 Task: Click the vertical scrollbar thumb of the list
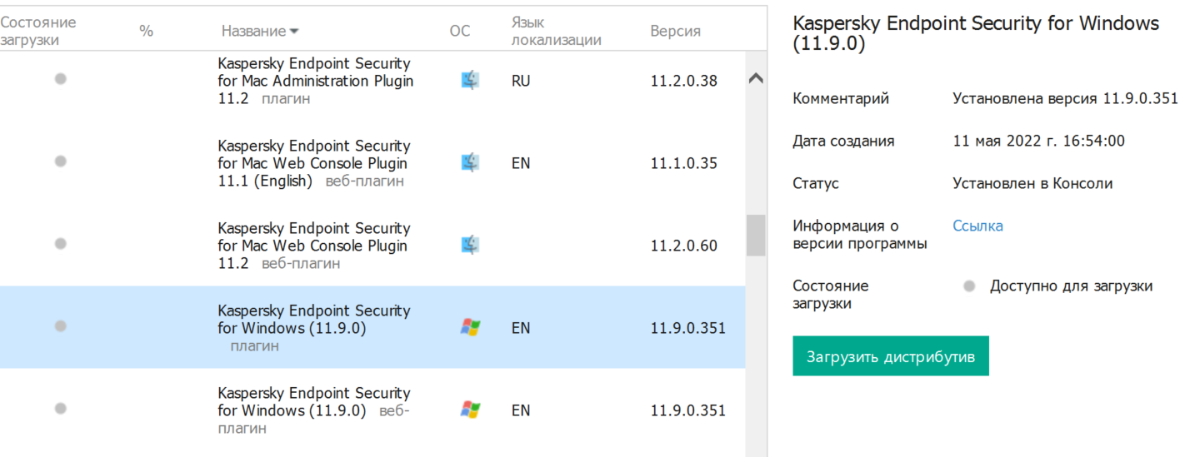click(756, 235)
